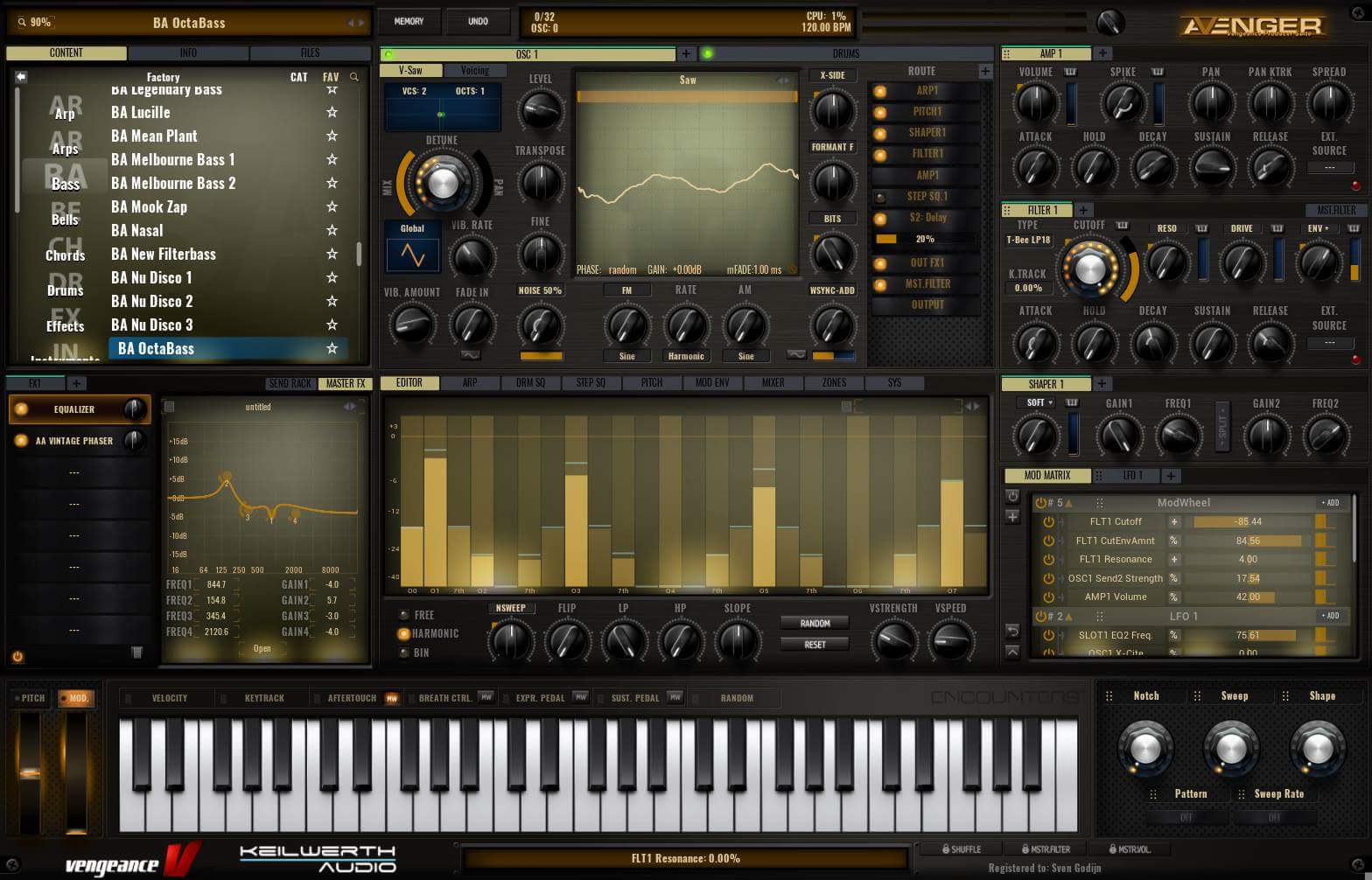
Task: Toggle the OSC 1 power LED
Action: [389, 54]
